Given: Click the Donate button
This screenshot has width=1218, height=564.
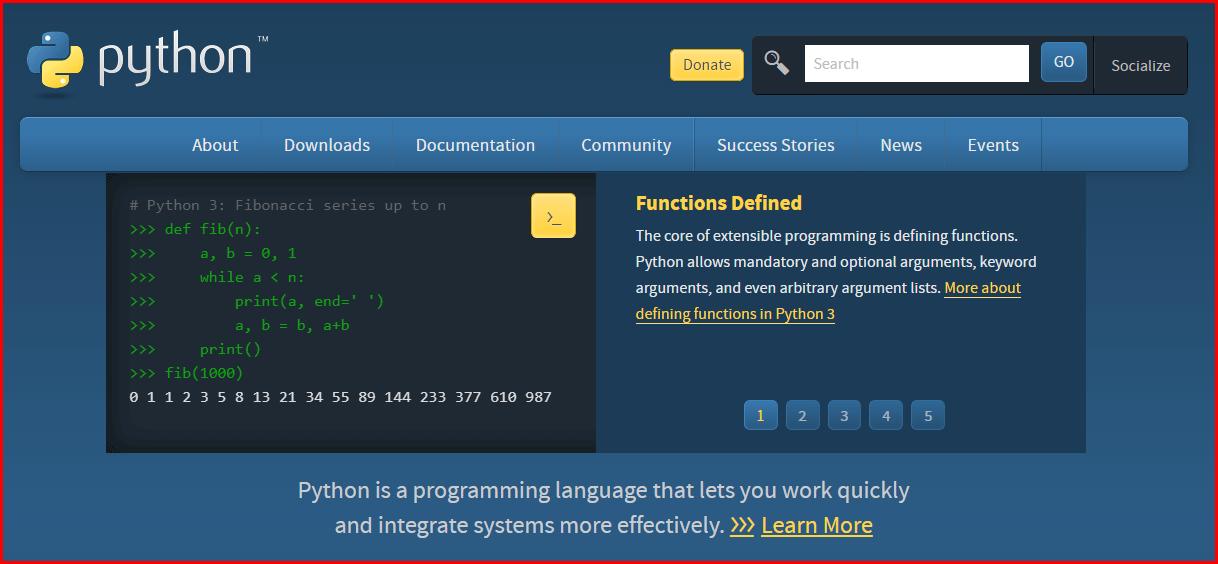Looking at the screenshot, I should coord(707,65).
